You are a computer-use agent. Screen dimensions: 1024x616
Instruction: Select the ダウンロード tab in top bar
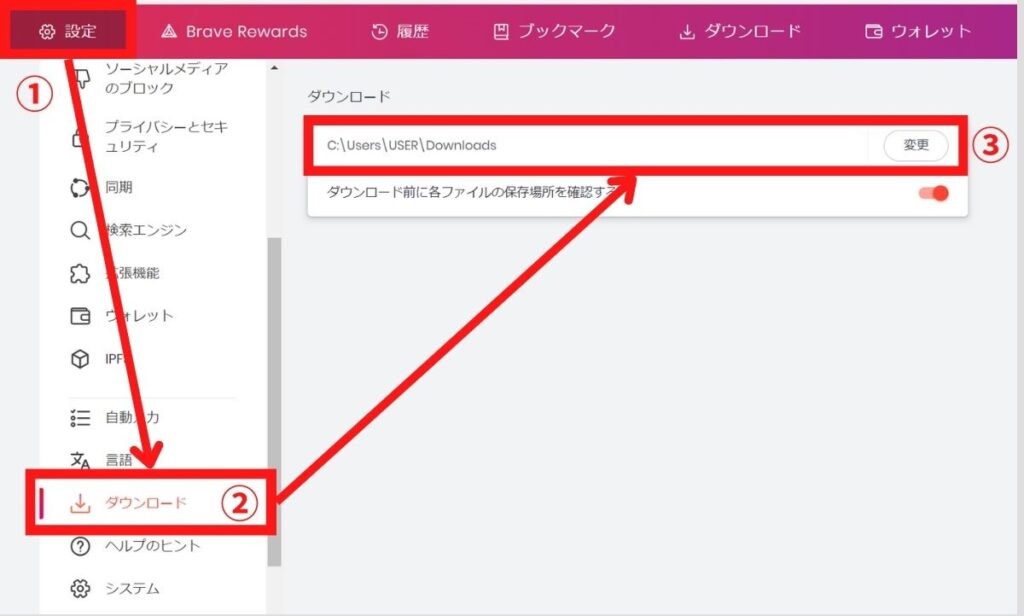coord(740,31)
